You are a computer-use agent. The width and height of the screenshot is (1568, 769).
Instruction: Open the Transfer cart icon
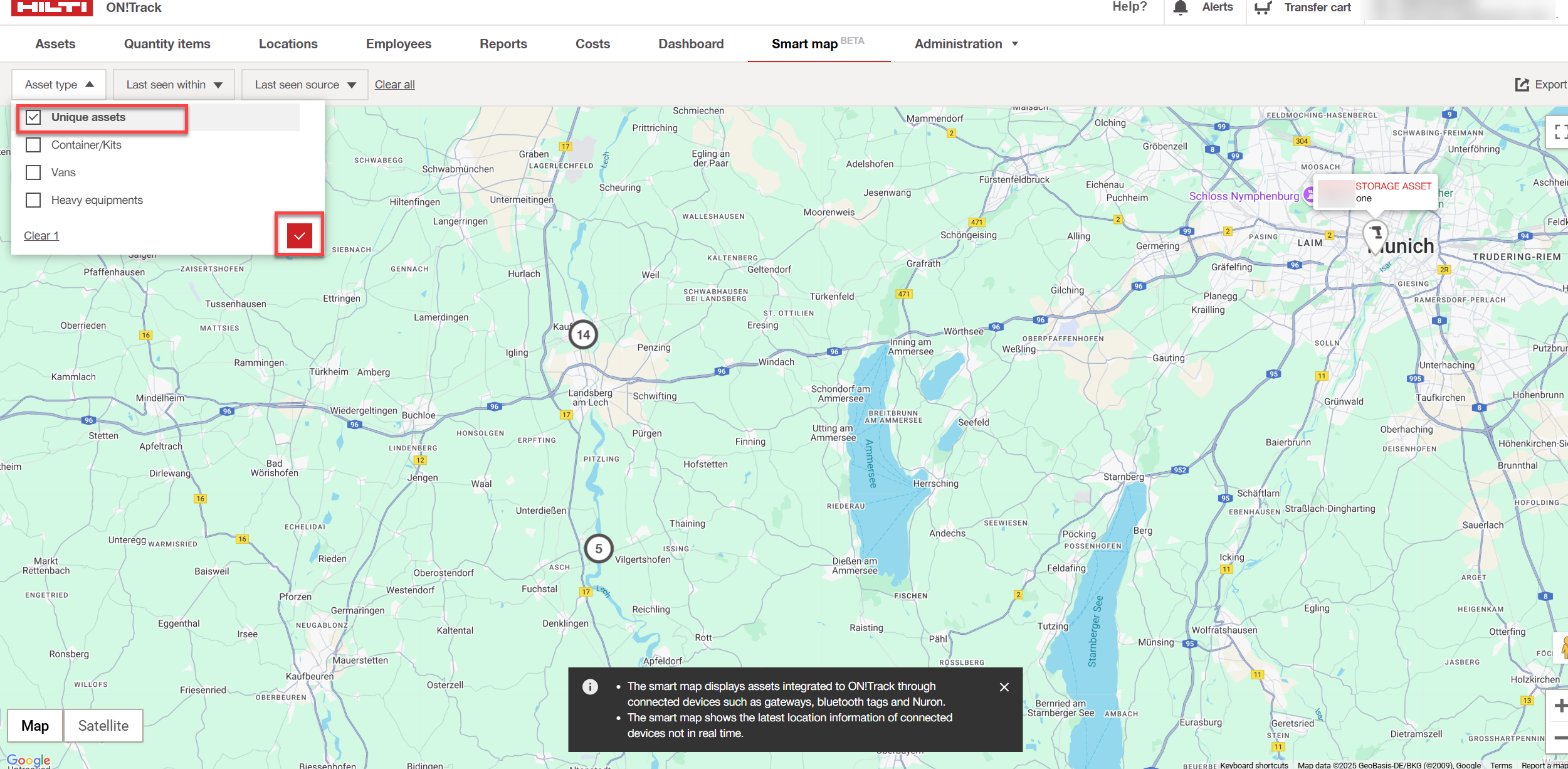(x=1263, y=8)
